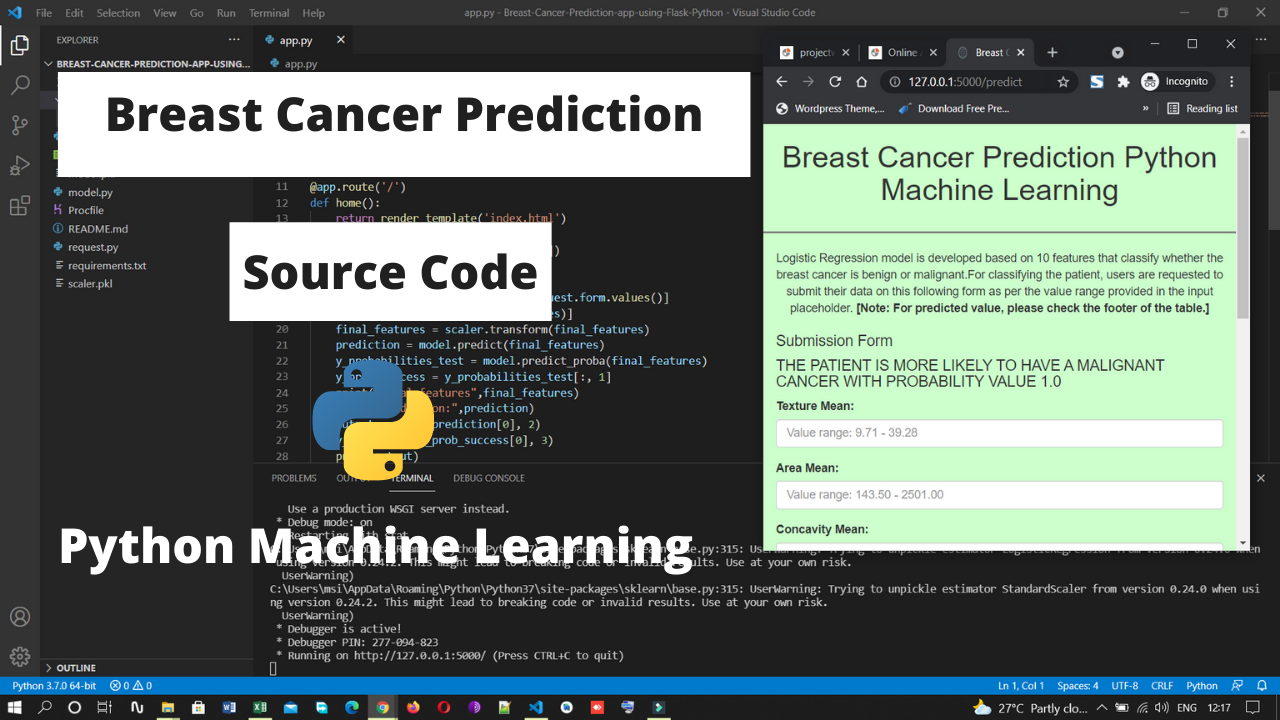Click the Texture Mean input field
The height and width of the screenshot is (720, 1280).
[999, 433]
